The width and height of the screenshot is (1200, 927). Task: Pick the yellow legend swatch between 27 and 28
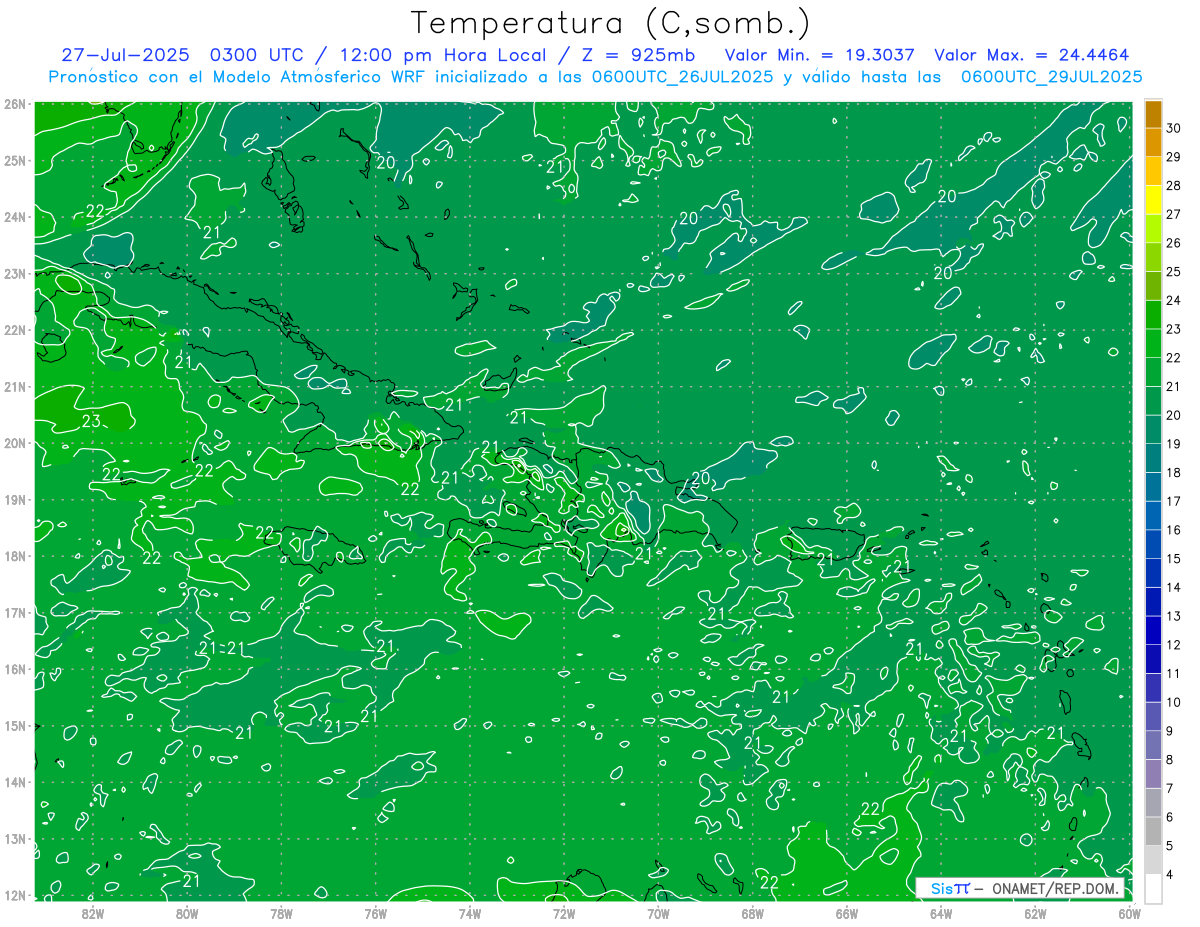(x=1153, y=199)
